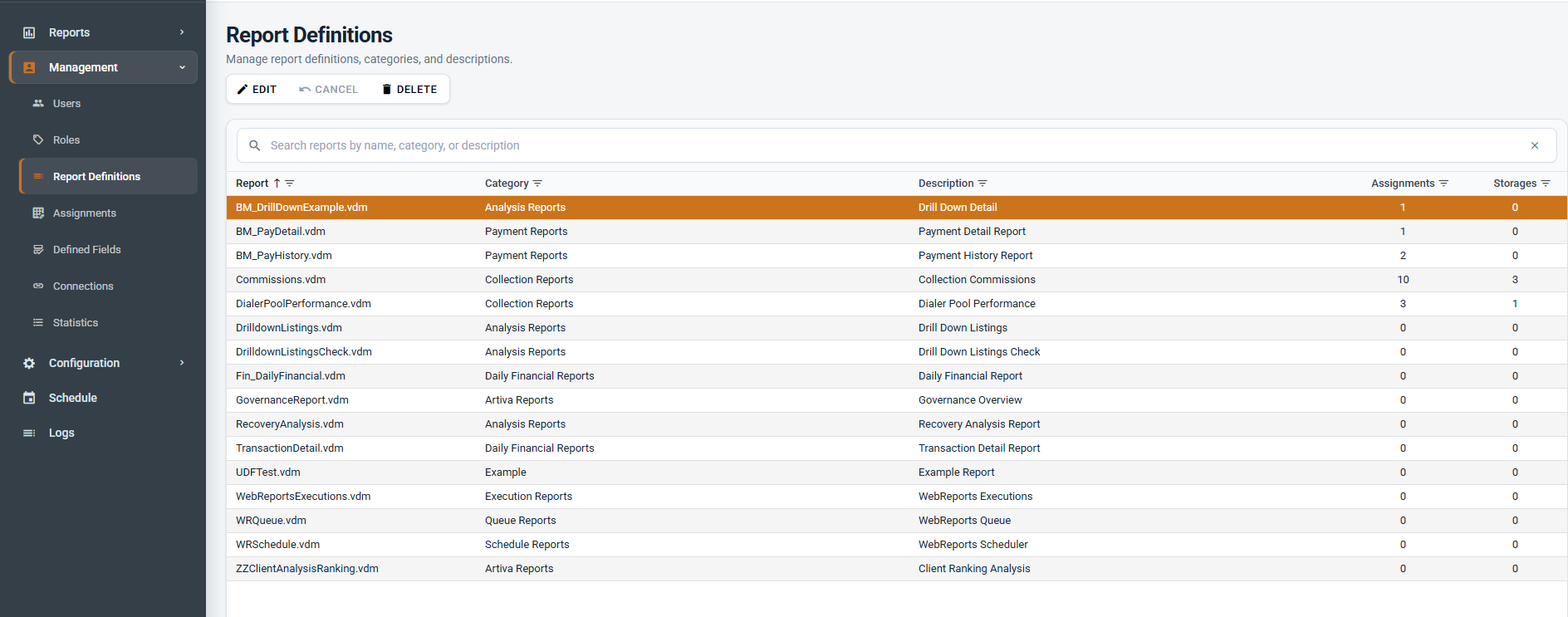Click the Schedule calendar icon
The height and width of the screenshot is (617, 1568).
point(29,398)
